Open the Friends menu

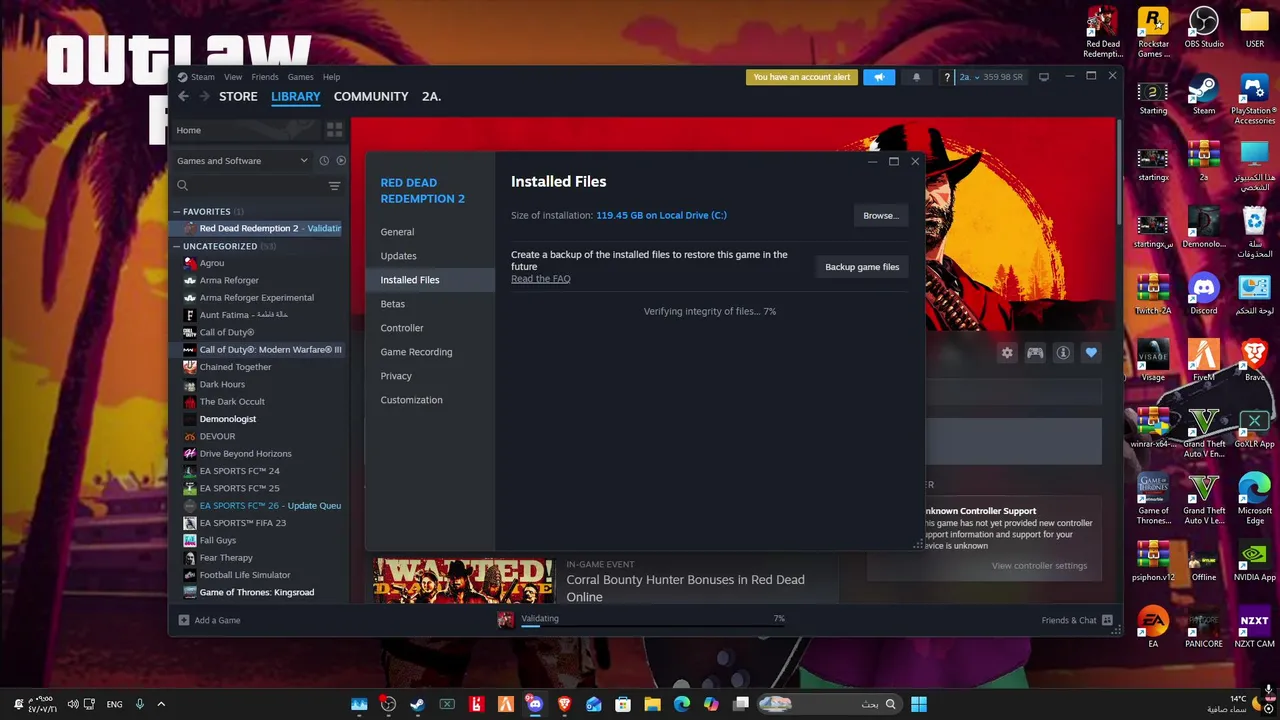pos(265,77)
